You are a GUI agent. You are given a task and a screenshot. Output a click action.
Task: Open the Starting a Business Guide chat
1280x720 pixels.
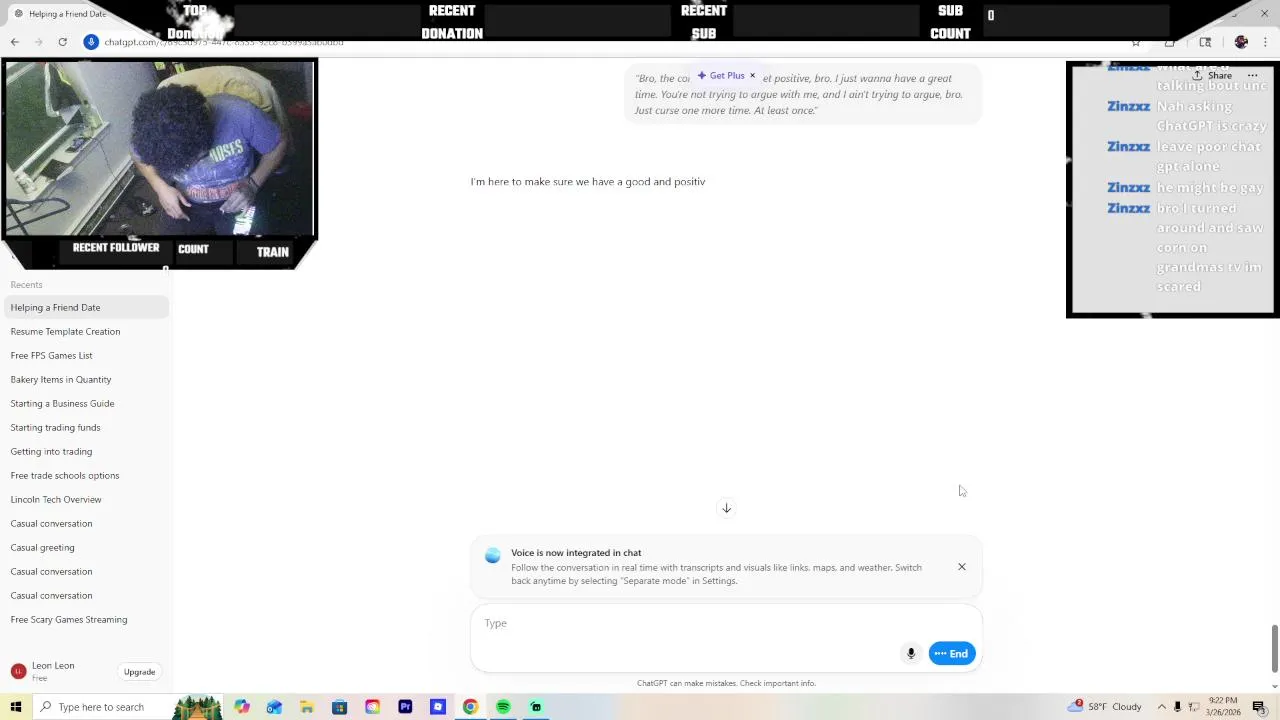pyautogui.click(x=86, y=404)
